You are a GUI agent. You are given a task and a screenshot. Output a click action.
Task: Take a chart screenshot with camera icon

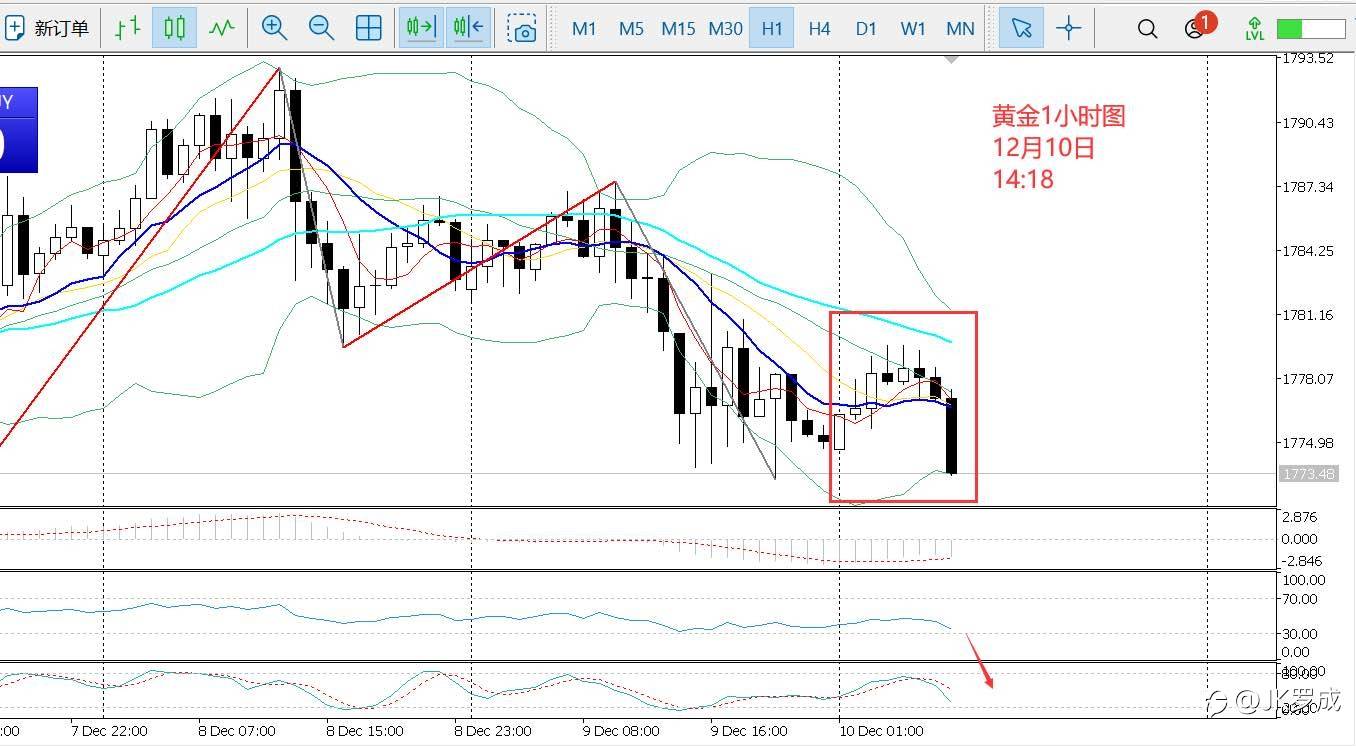click(522, 28)
